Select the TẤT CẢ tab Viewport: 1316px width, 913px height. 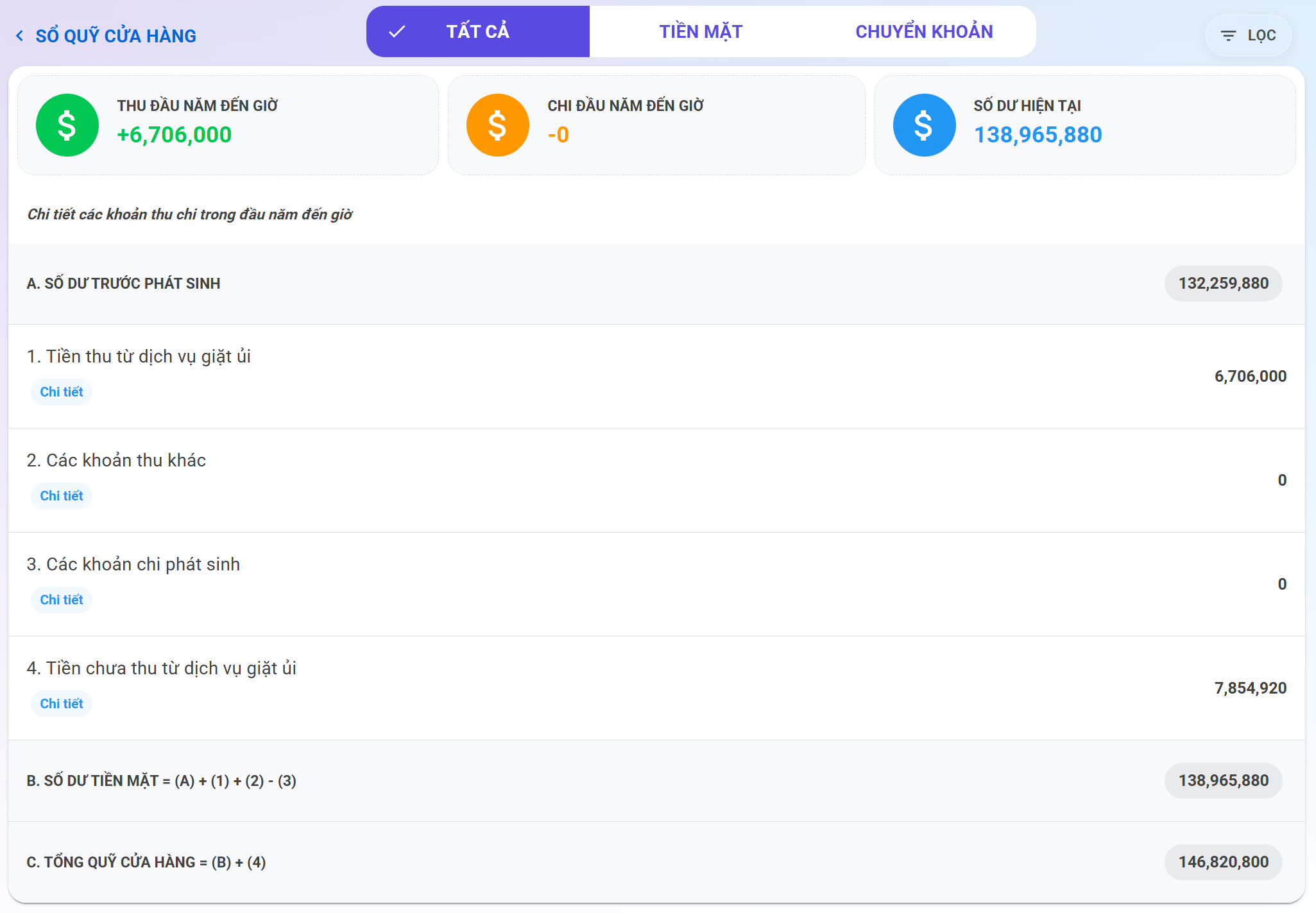coord(478,31)
